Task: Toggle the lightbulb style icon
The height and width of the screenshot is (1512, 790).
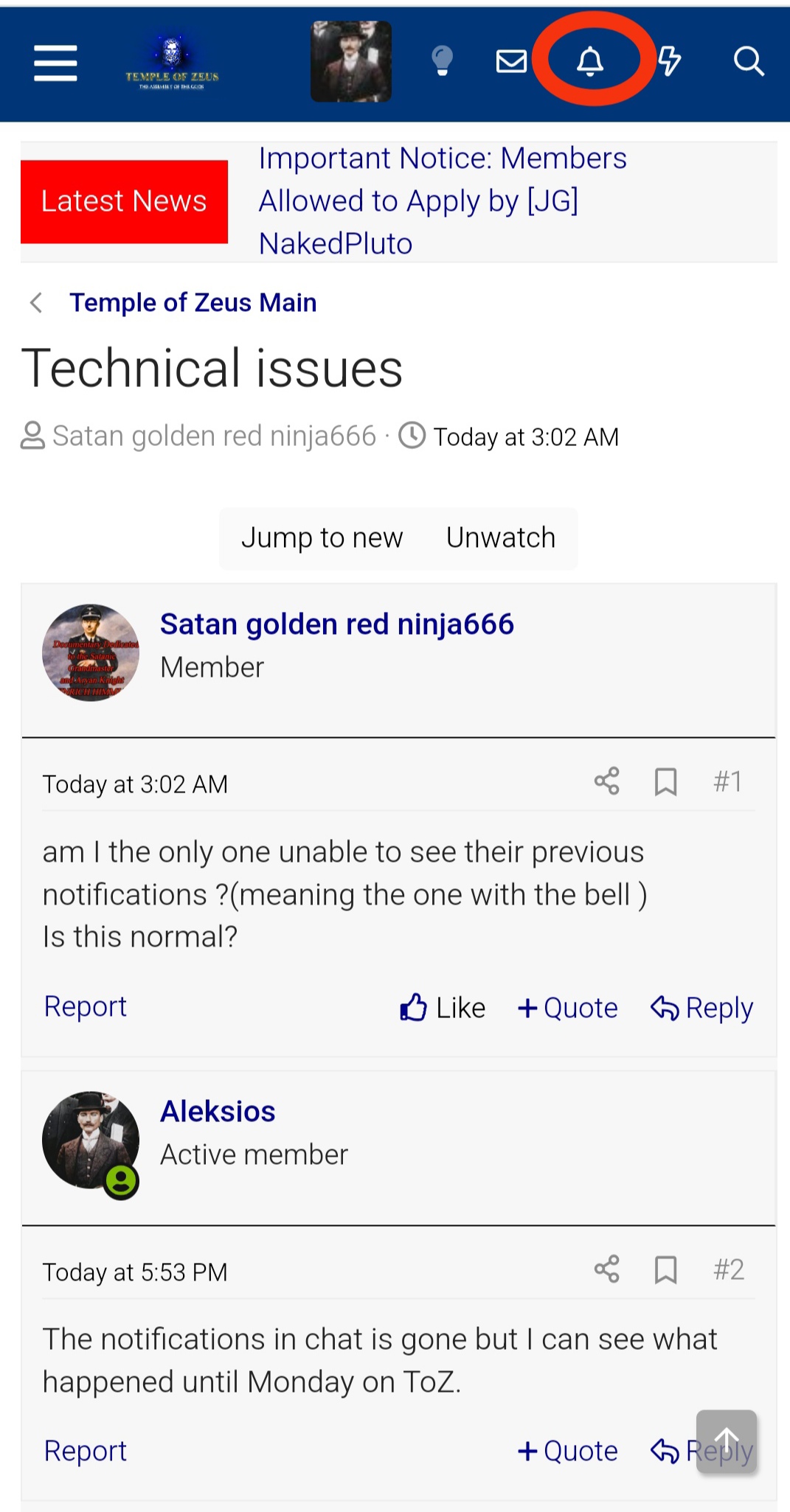Action: tap(442, 61)
